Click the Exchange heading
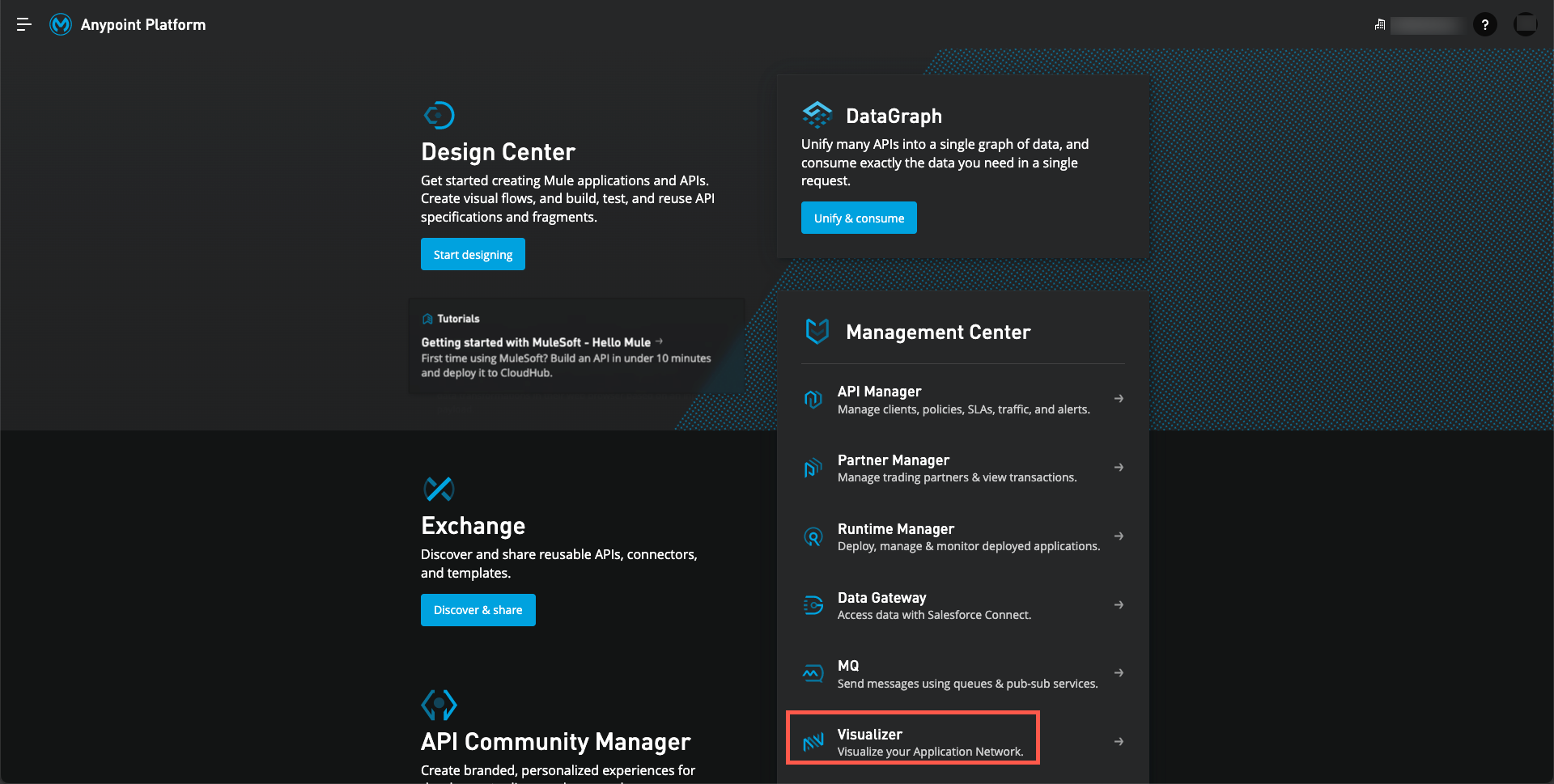This screenshot has width=1554, height=784. (473, 527)
